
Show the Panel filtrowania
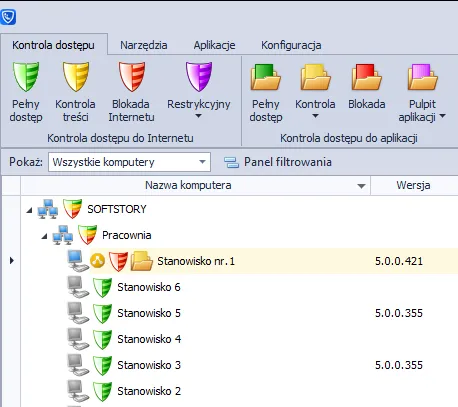(278, 162)
